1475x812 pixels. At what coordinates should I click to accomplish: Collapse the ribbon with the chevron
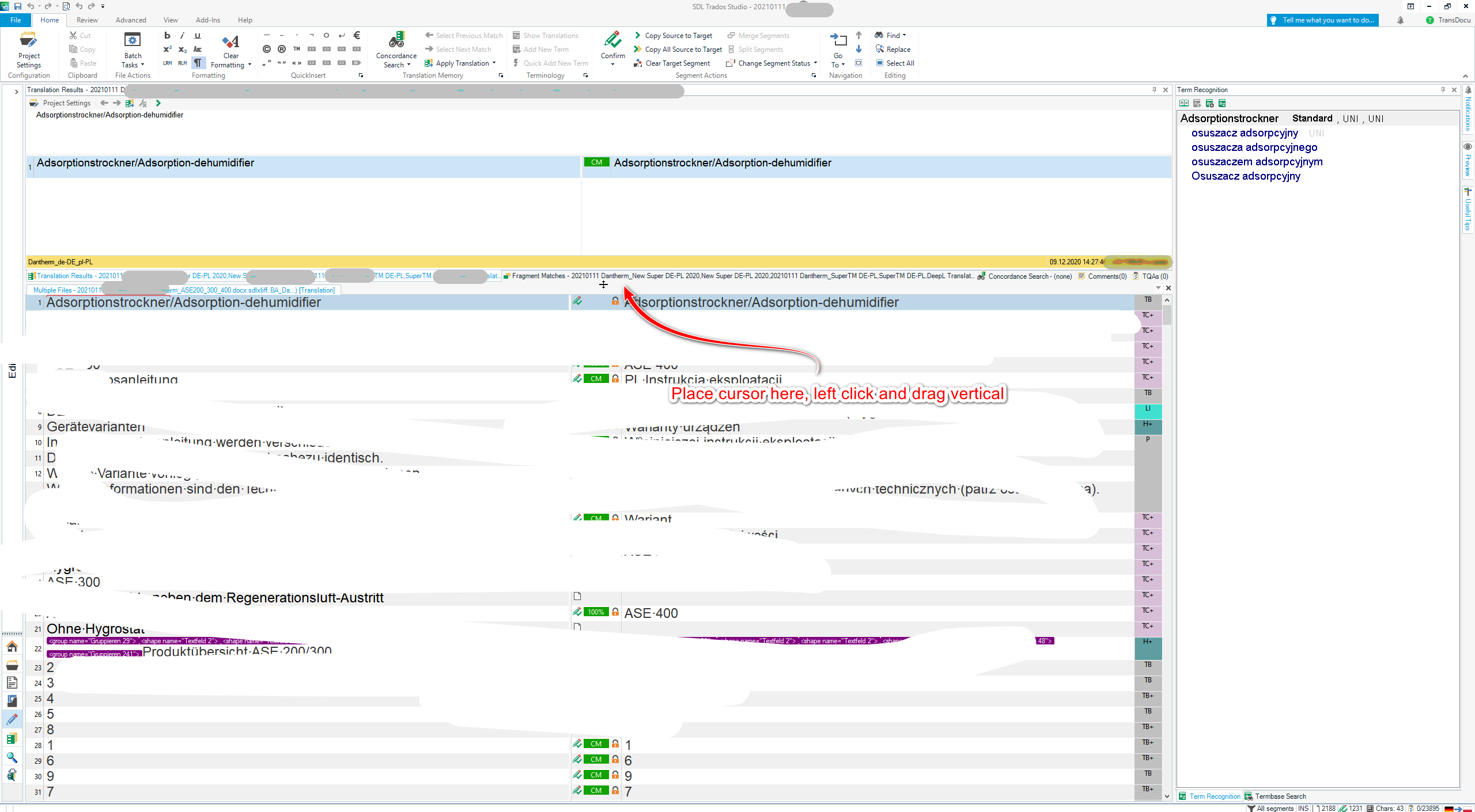click(1465, 76)
